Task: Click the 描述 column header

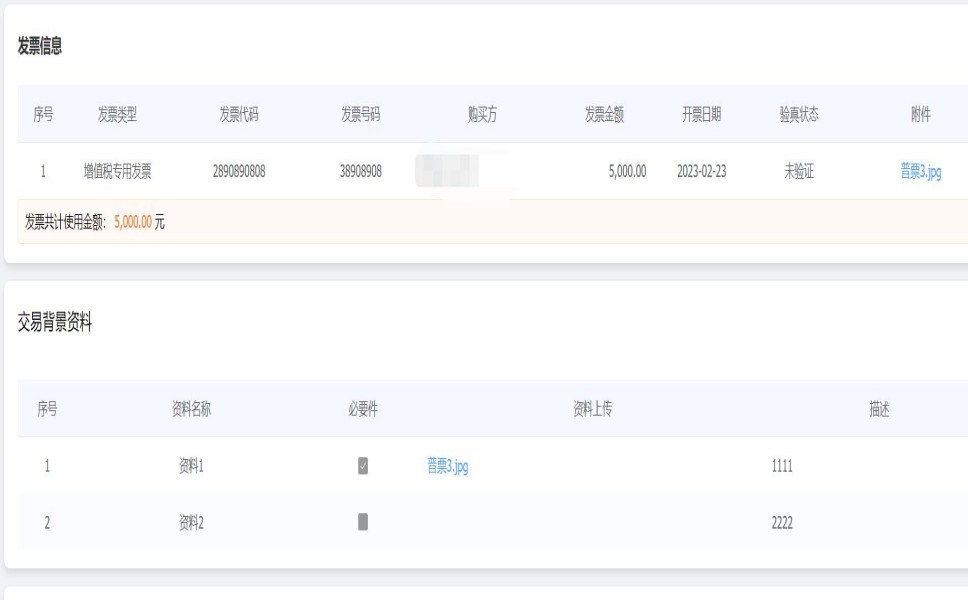Action: pos(880,409)
